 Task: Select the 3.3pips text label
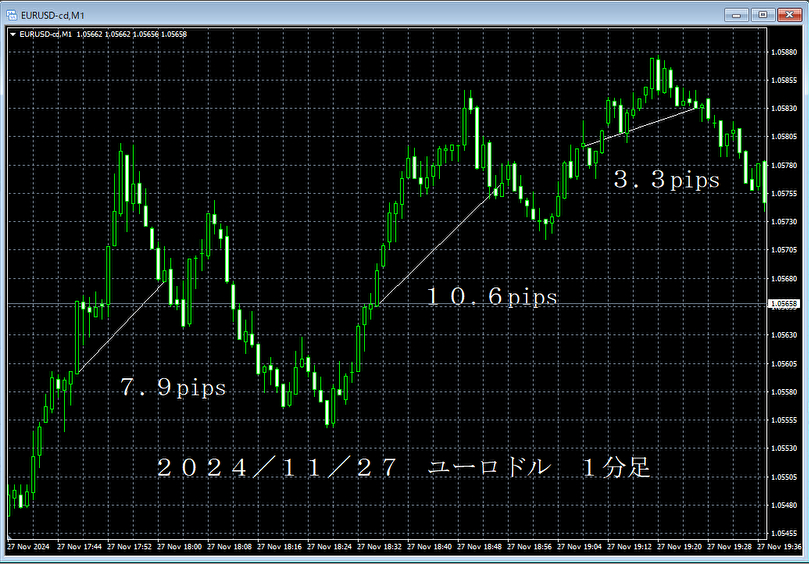pos(666,181)
